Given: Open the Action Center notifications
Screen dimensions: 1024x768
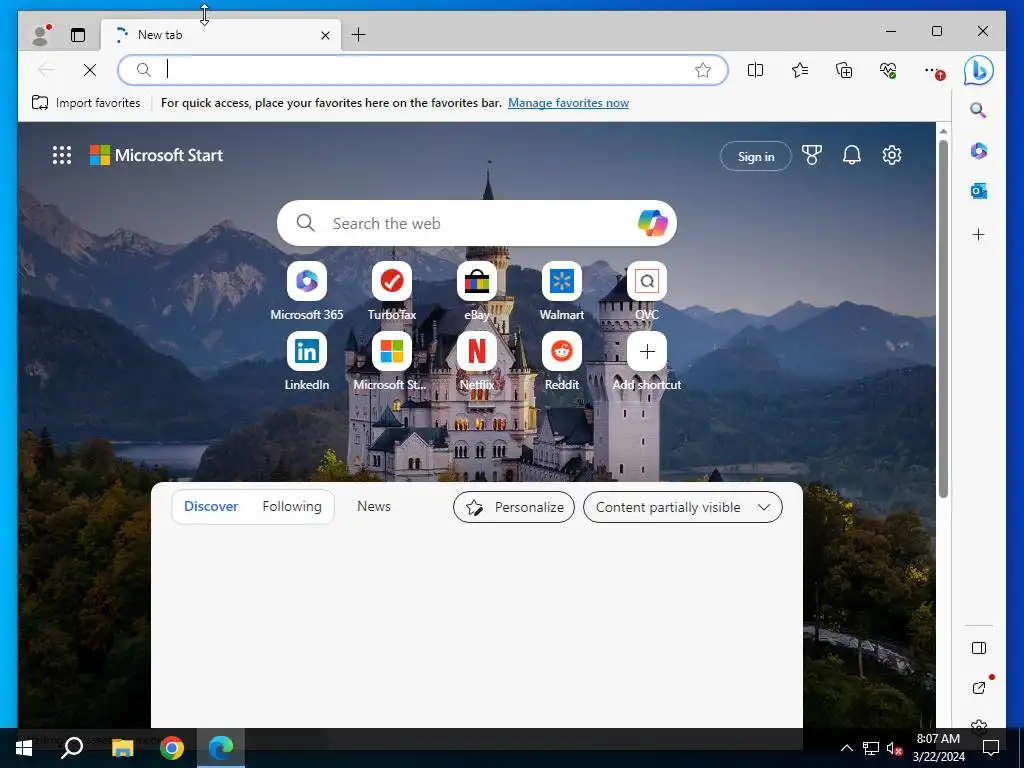Looking at the screenshot, I should 991,748.
